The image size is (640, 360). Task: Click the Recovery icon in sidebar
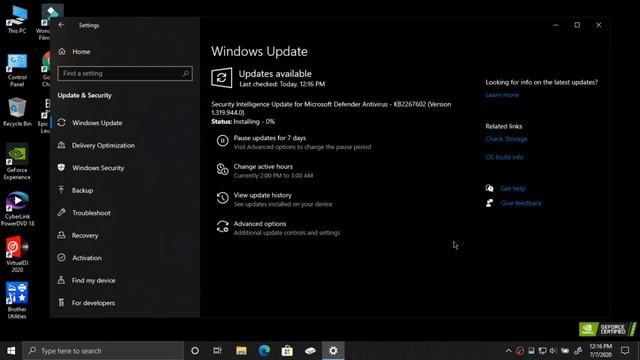click(x=61, y=235)
